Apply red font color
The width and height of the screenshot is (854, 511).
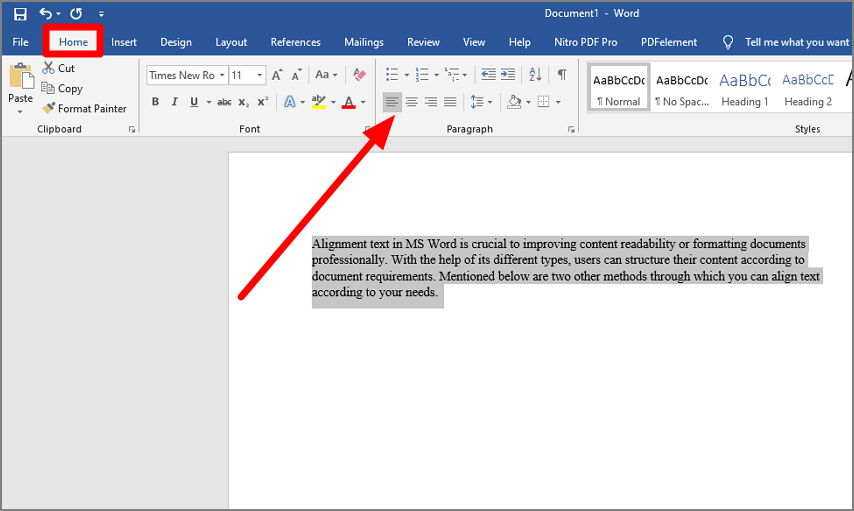(349, 102)
